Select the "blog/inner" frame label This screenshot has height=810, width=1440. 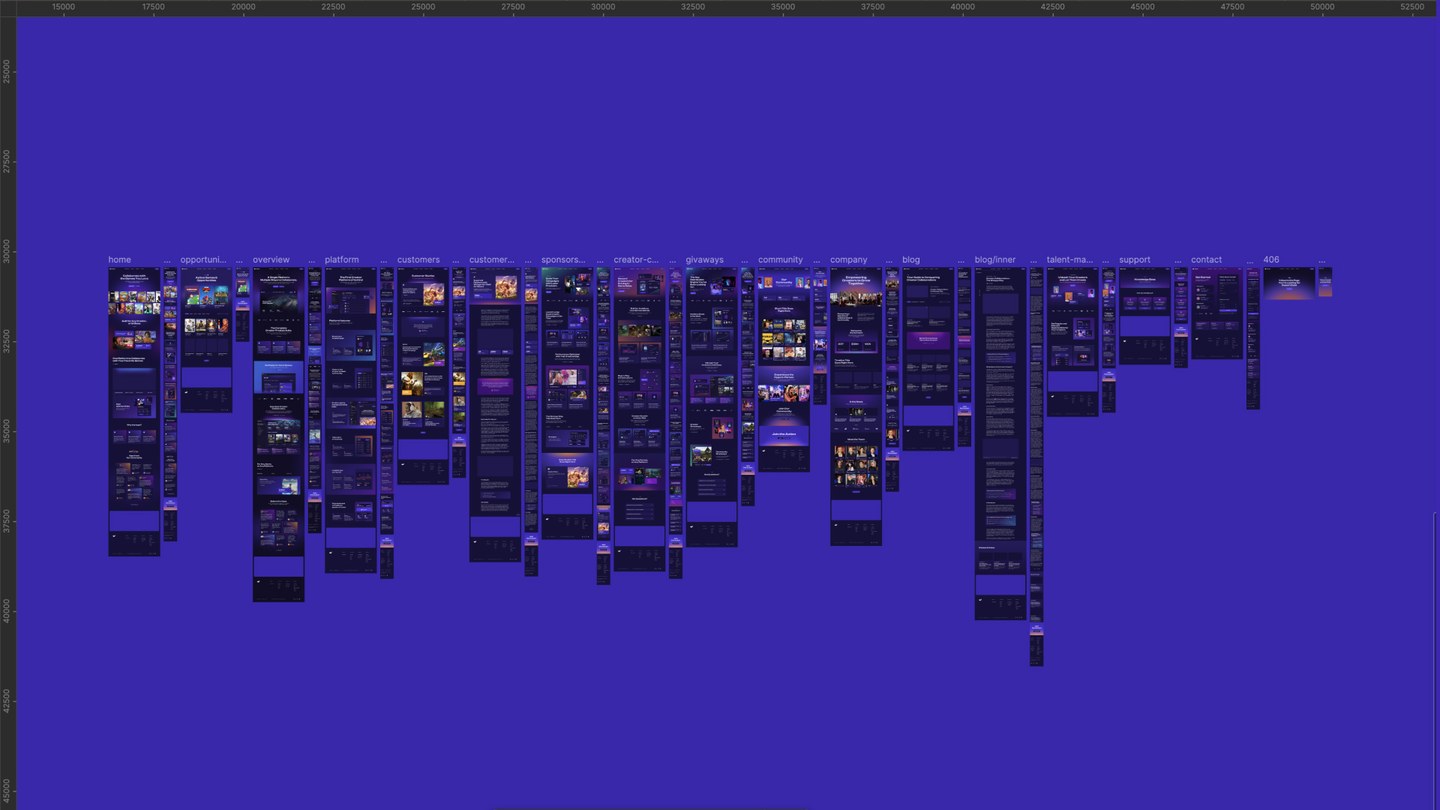pyautogui.click(x=995, y=260)
